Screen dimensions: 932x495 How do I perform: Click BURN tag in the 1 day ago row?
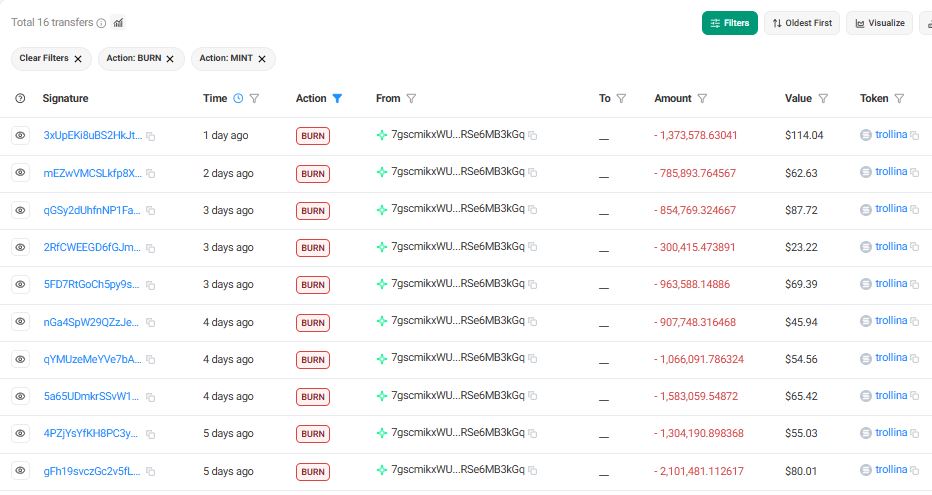[x=313, y=136]
